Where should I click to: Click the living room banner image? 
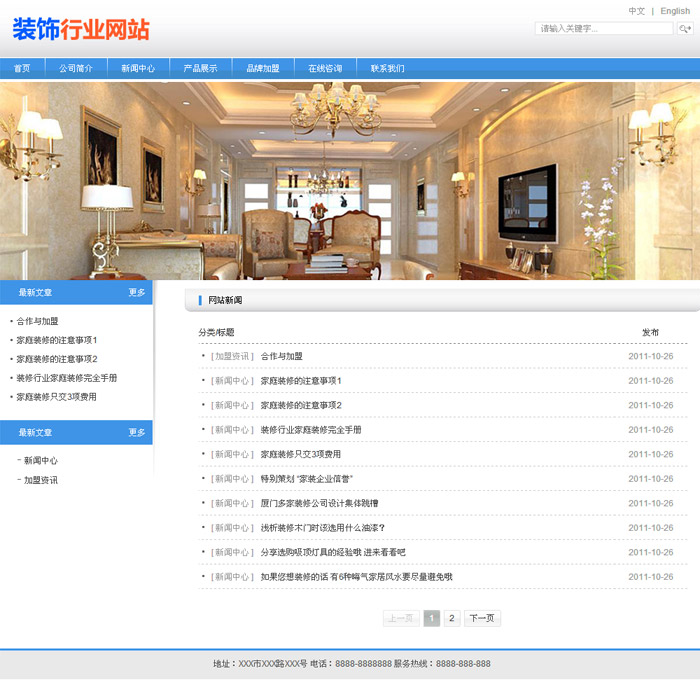[350, 180]
